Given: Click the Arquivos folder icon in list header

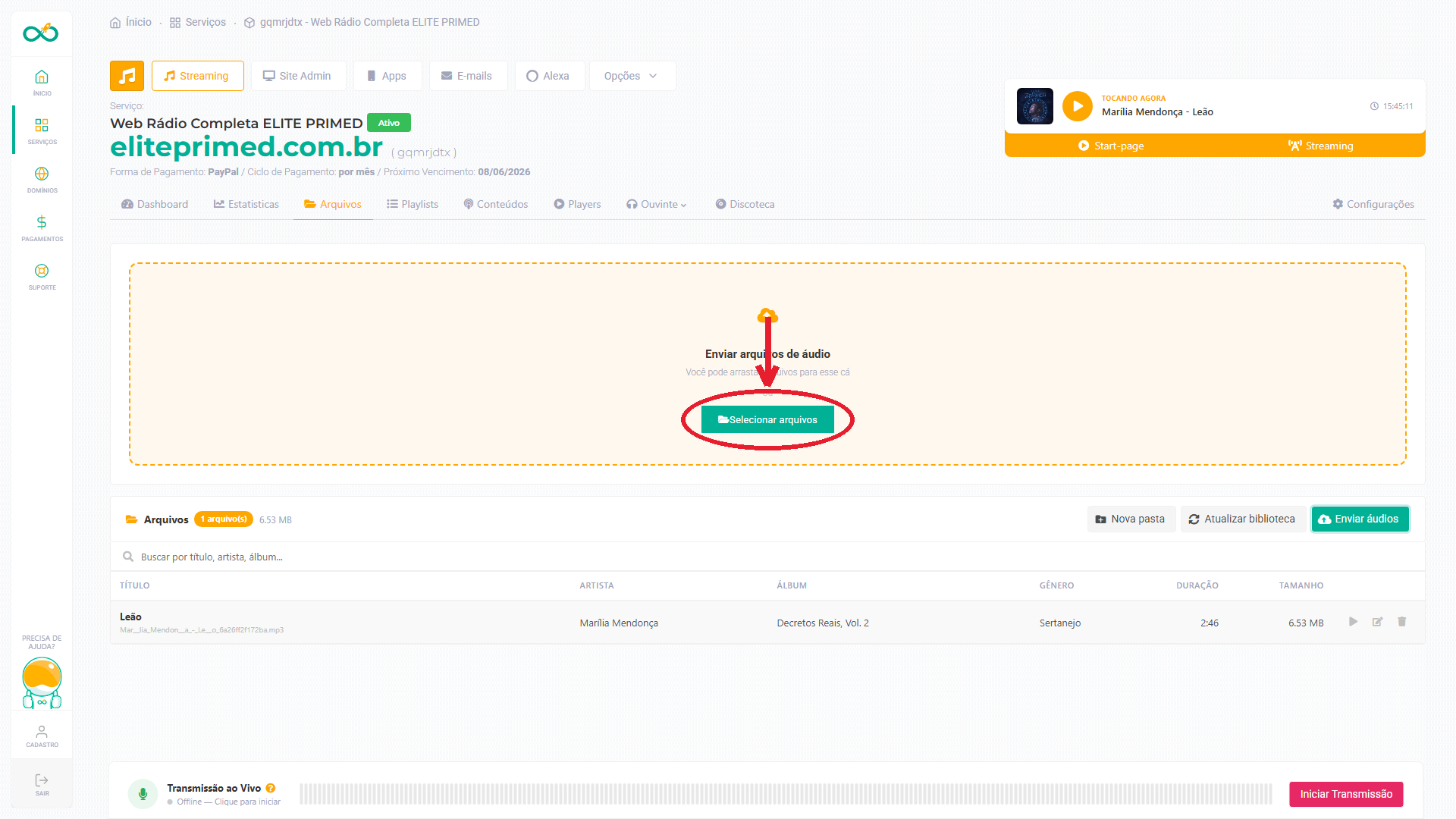Looking at the screenshot, I should [x=131, y=519].
